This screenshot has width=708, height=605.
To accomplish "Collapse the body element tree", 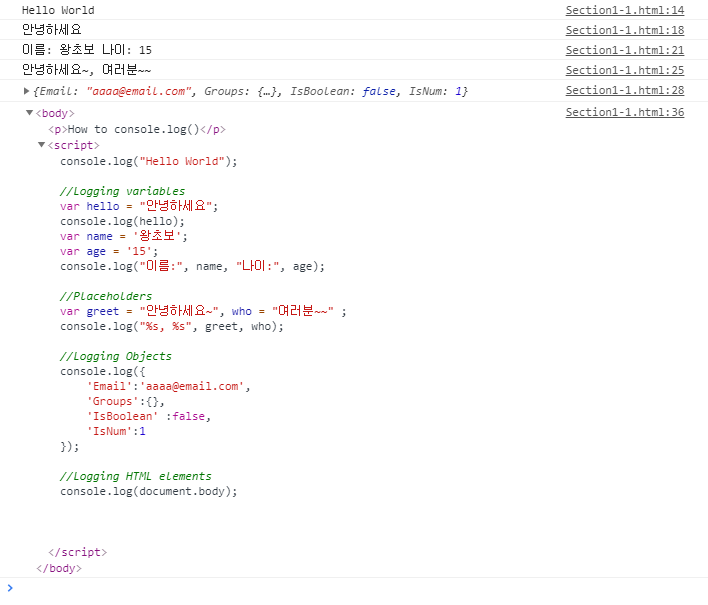I will 29,112.
